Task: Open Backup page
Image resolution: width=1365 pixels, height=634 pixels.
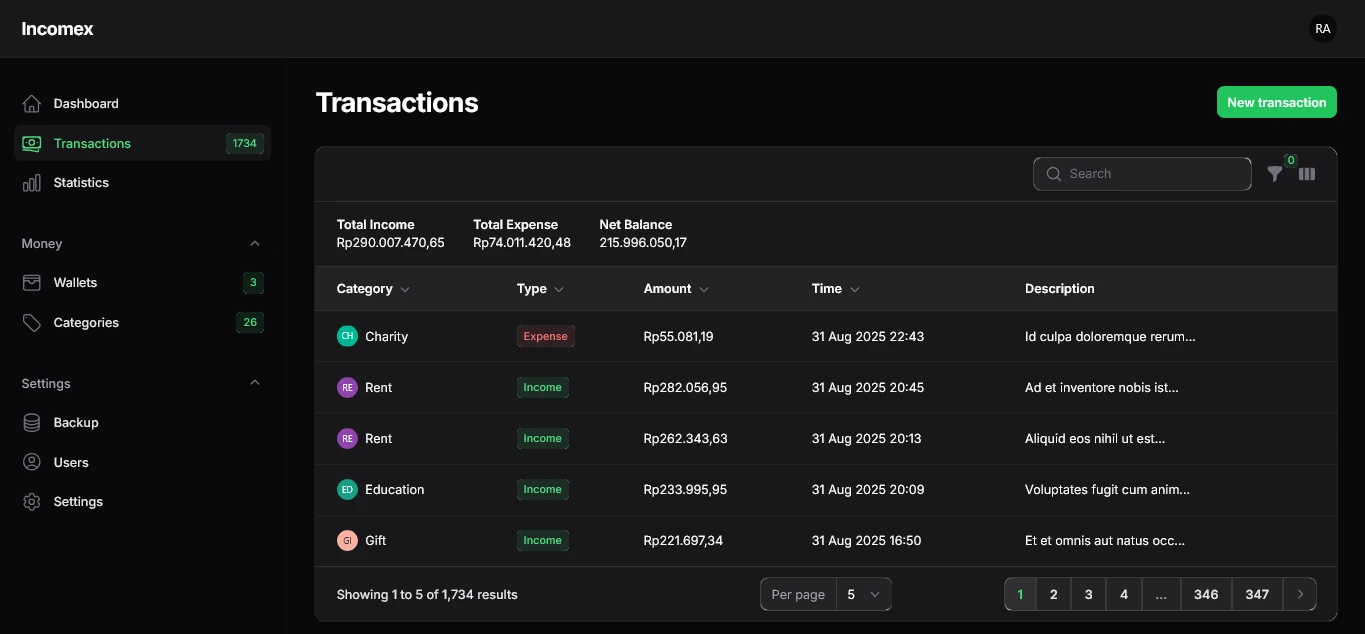Action: (x=142, y=423)
